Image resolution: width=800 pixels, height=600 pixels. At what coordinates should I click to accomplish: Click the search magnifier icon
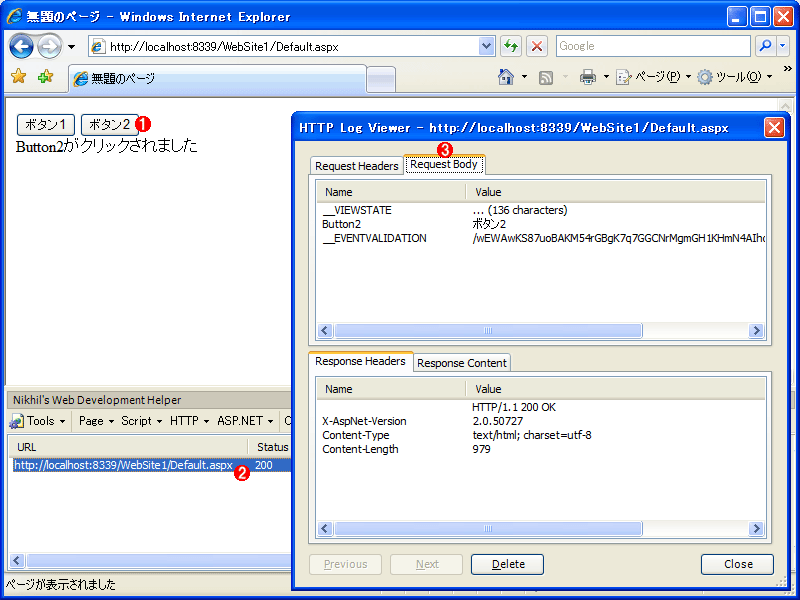[x=765, y=46]
